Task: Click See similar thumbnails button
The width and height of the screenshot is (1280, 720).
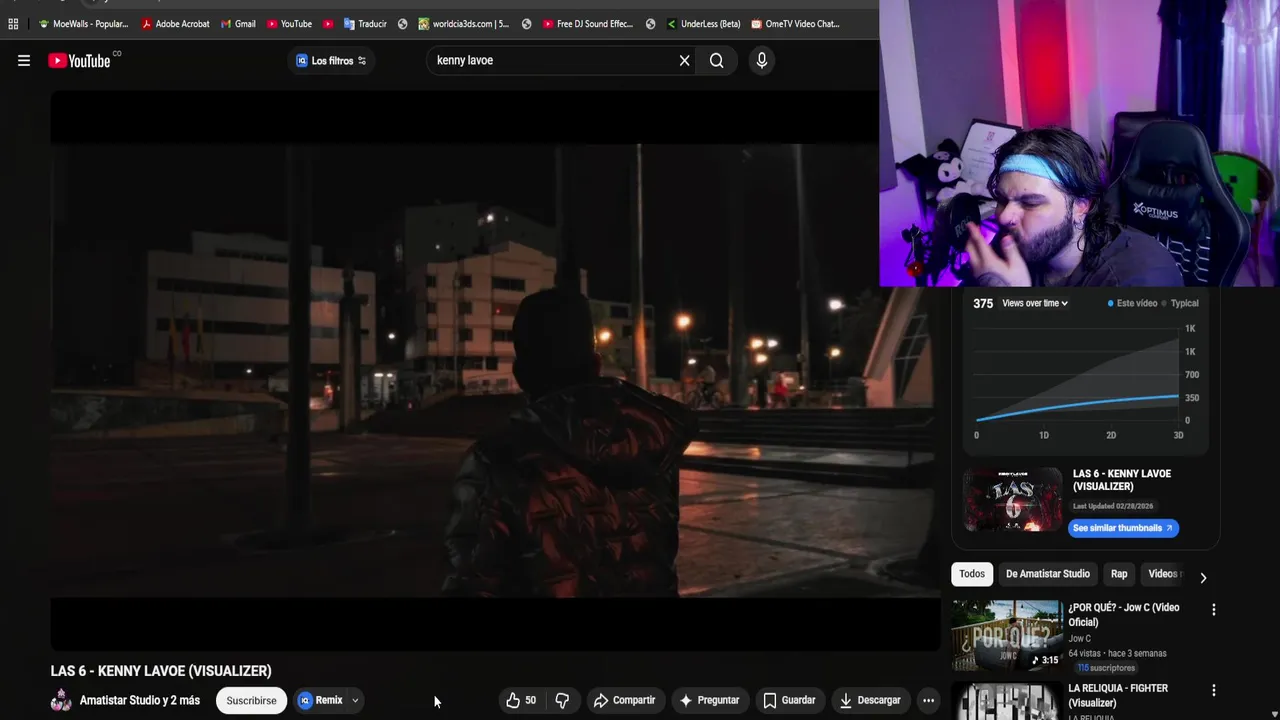Action: click(x=1123, y=528)
